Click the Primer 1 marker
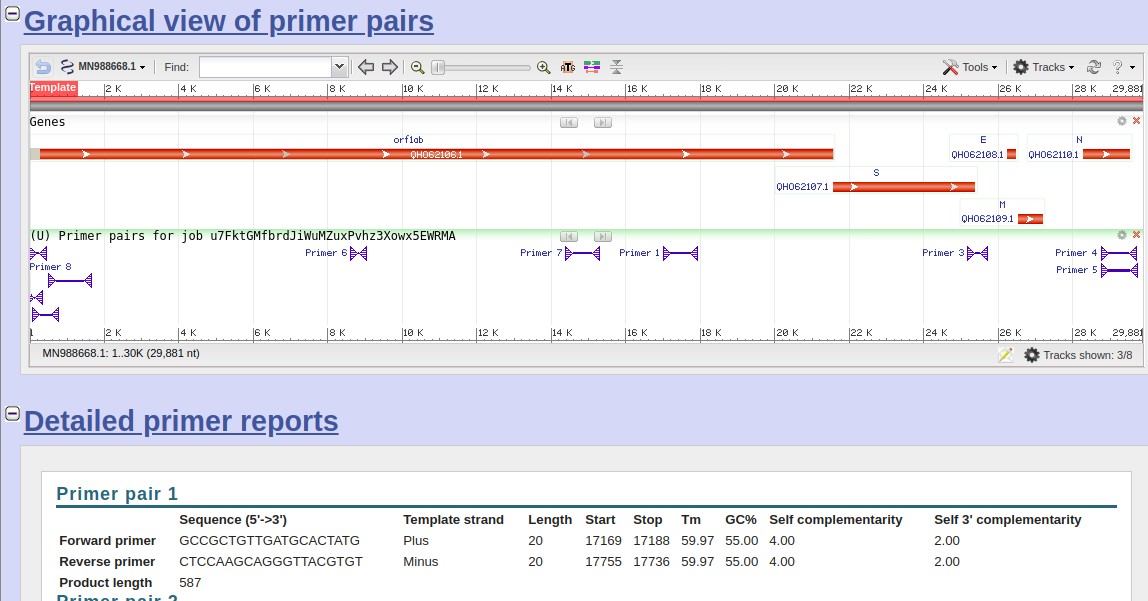 point(680,253)
